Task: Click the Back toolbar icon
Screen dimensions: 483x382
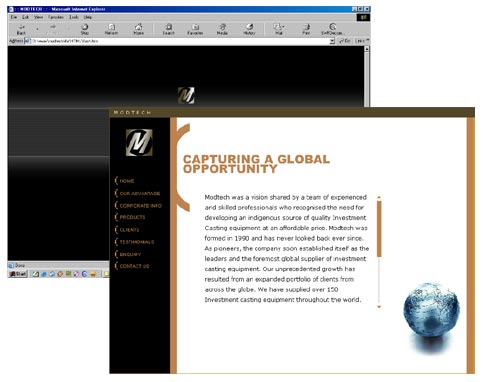Action: pyautogui.click(x=21, y=29)
